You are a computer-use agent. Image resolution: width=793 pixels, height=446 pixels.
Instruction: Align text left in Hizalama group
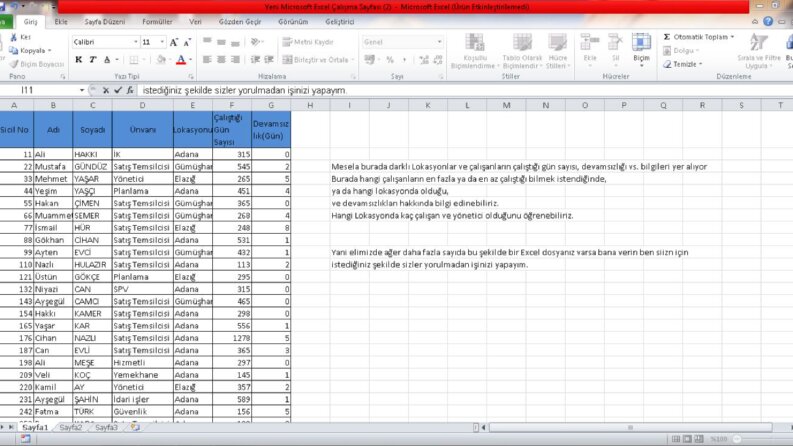click(207, 60)
